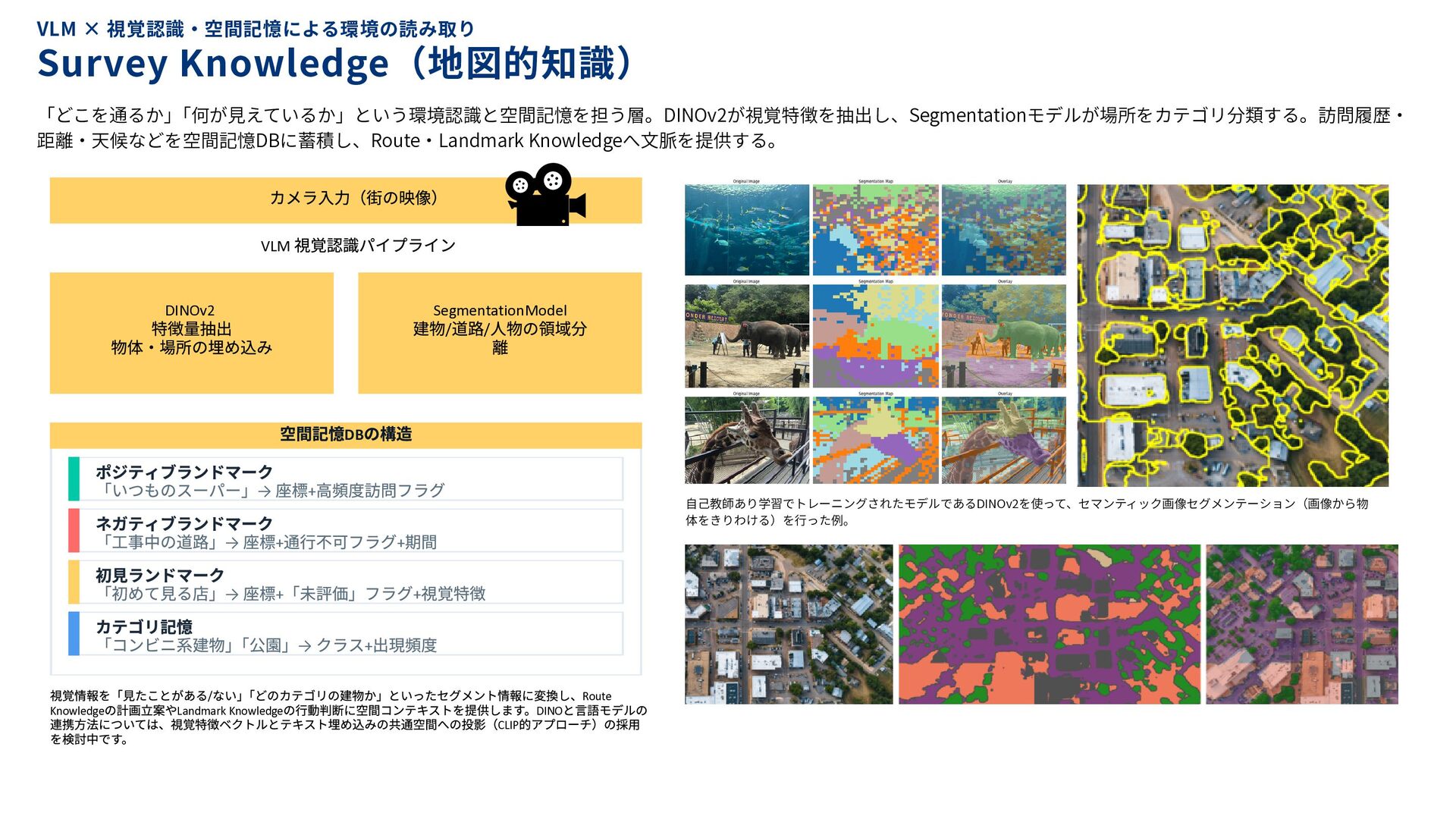Click the red bar beside ネガティブランドマーク
The image size is (1456, 819).
pos(74,530)
